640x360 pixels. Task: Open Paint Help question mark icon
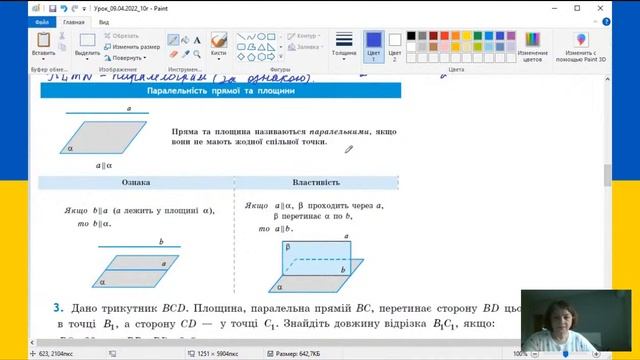point(606,22)
